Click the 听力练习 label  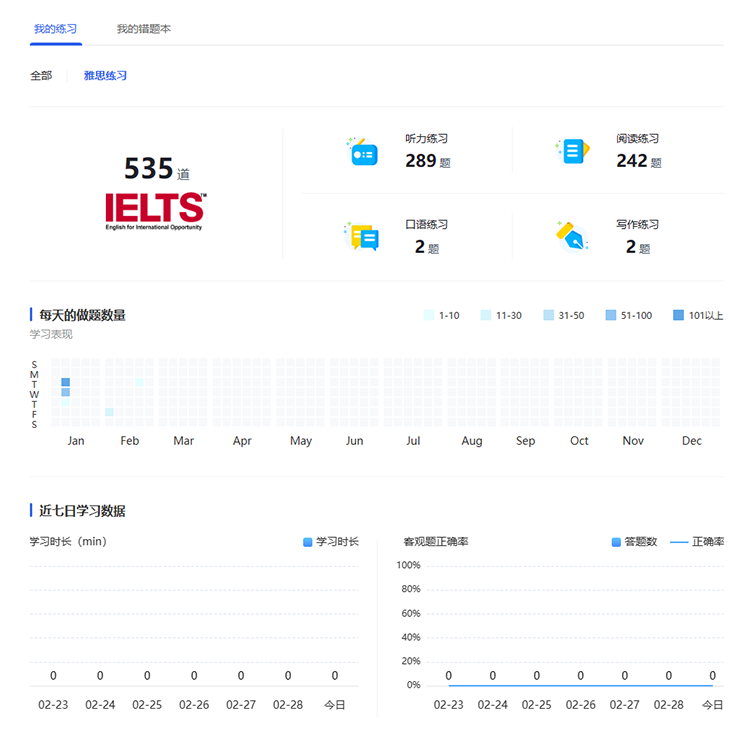click(427, 139)
